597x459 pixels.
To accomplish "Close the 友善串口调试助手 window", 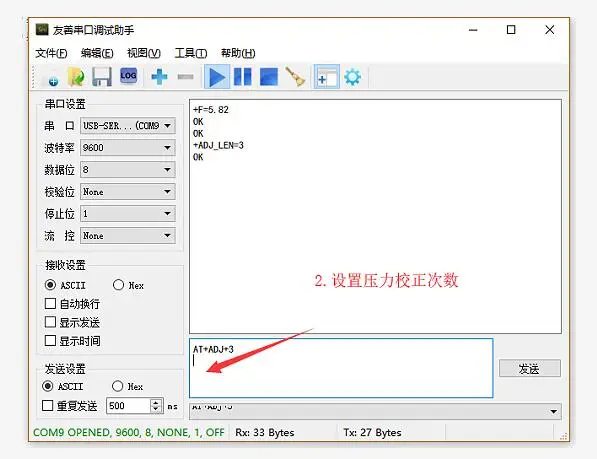I will pyautogui.click(x=549, y=30).
